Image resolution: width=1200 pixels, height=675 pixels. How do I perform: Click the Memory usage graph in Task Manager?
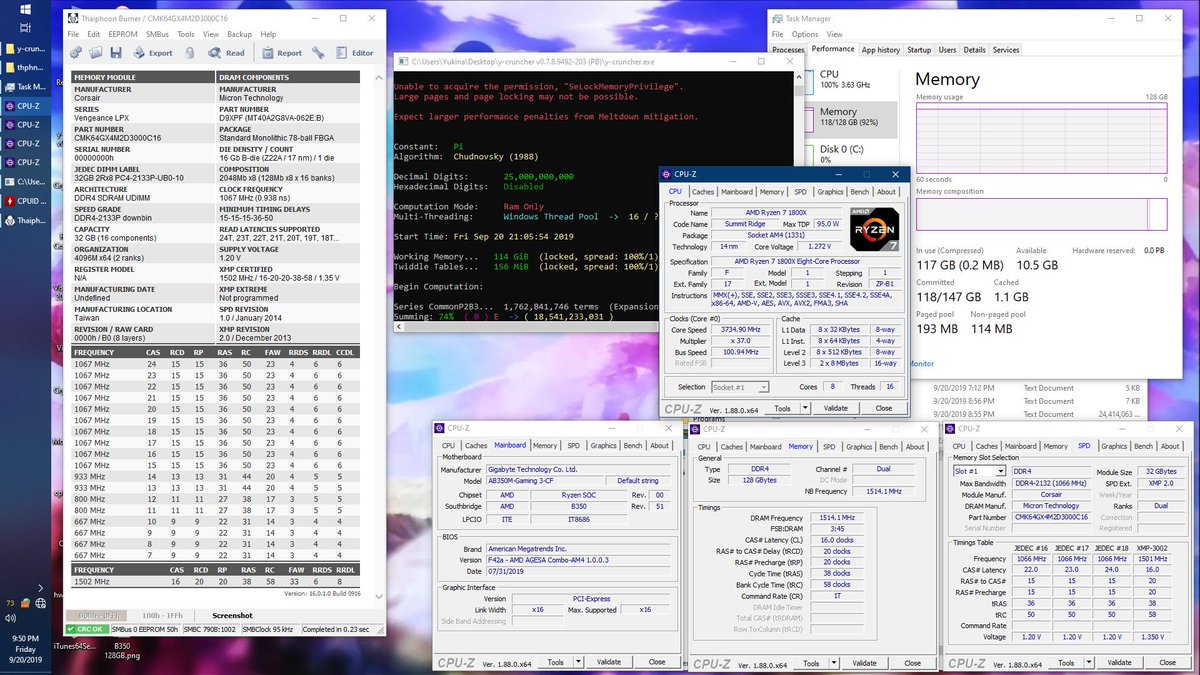point(1042,137)
